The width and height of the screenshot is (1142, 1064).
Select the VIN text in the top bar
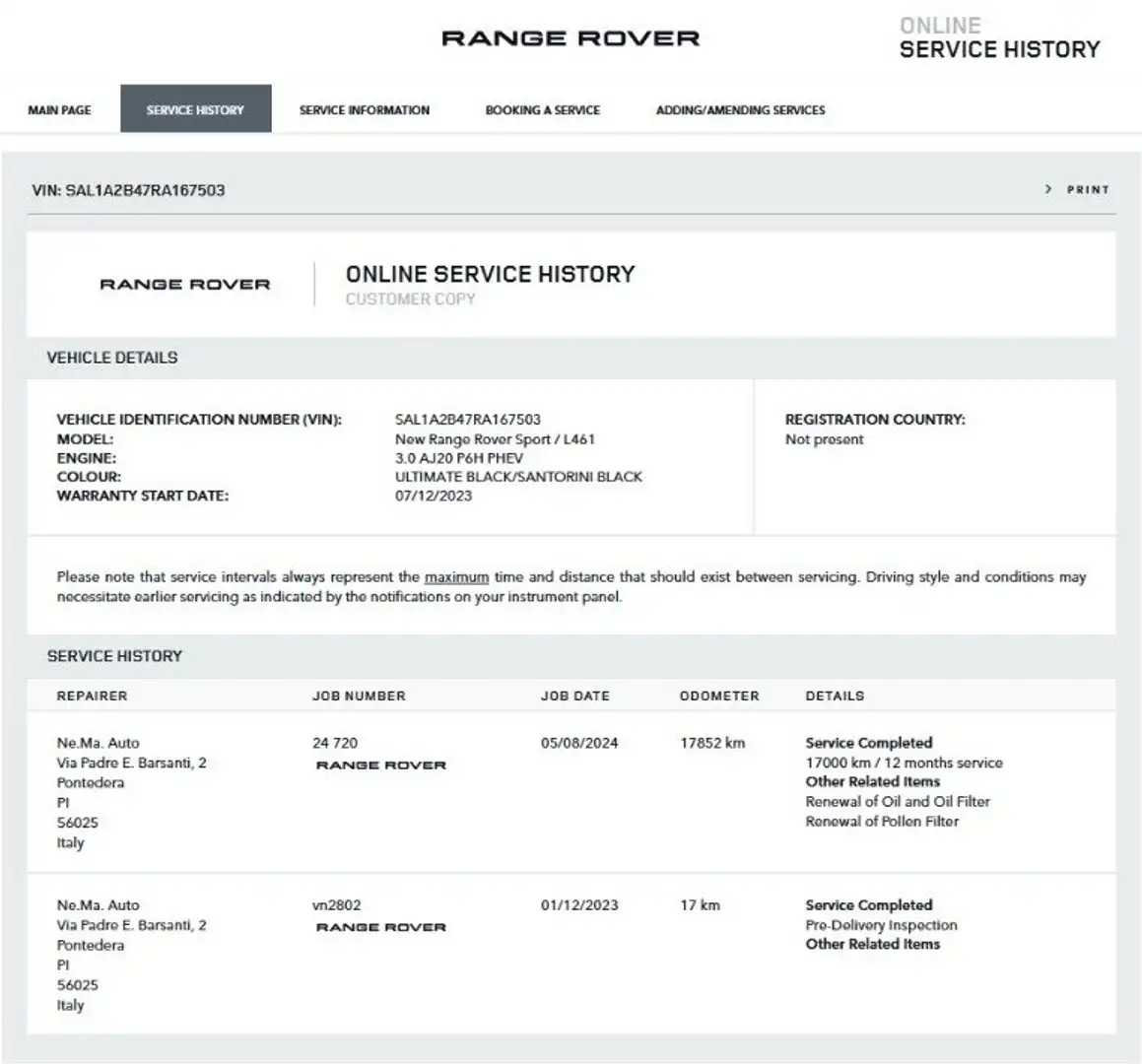coord(128,190)
